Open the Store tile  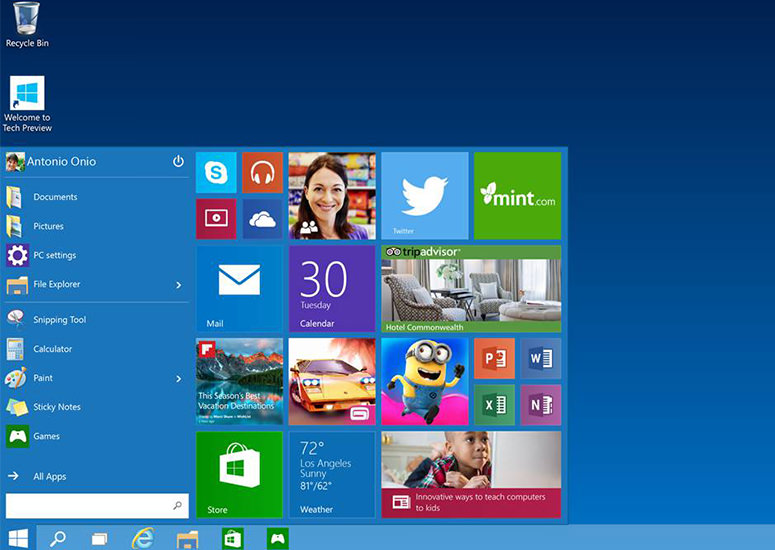tap(239, 474)
